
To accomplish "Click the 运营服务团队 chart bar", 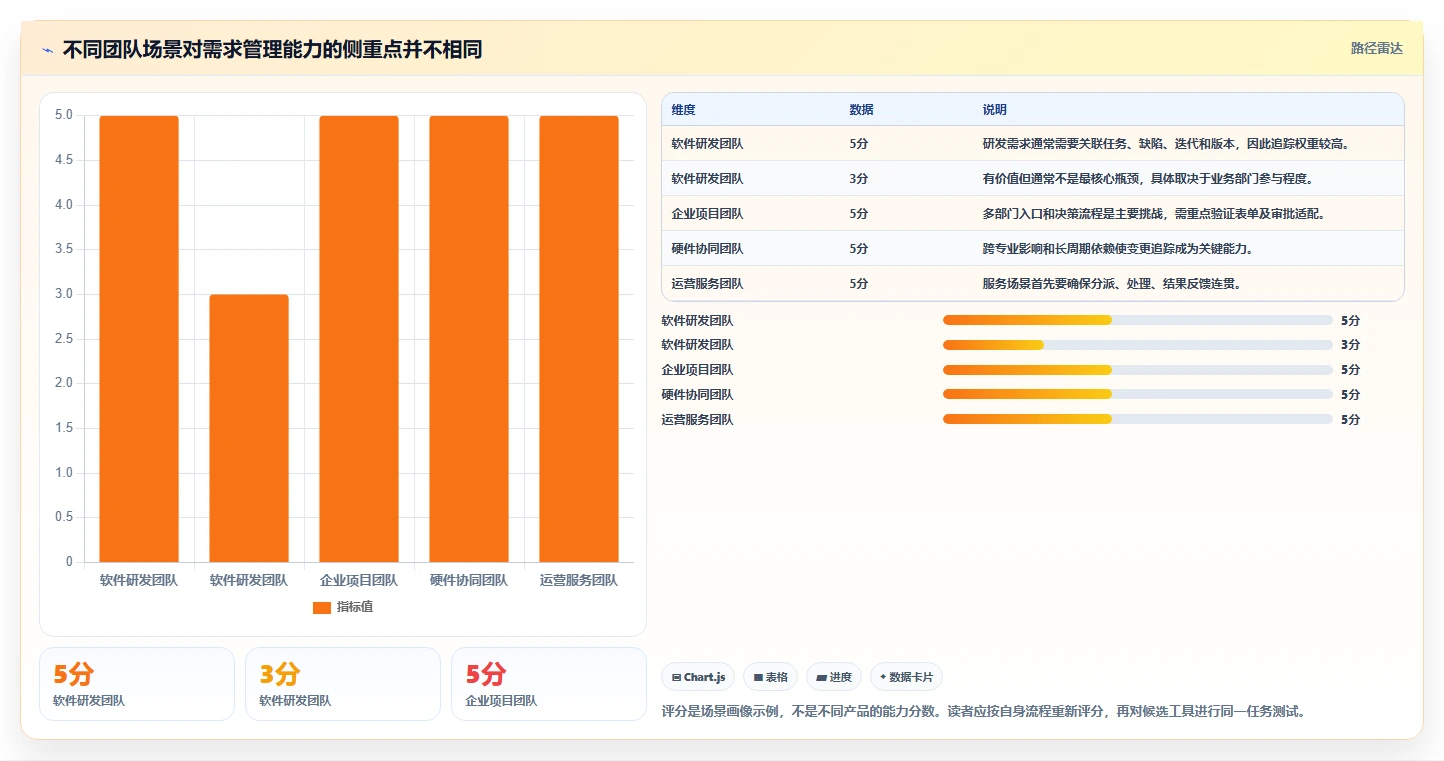I will 579,339.
